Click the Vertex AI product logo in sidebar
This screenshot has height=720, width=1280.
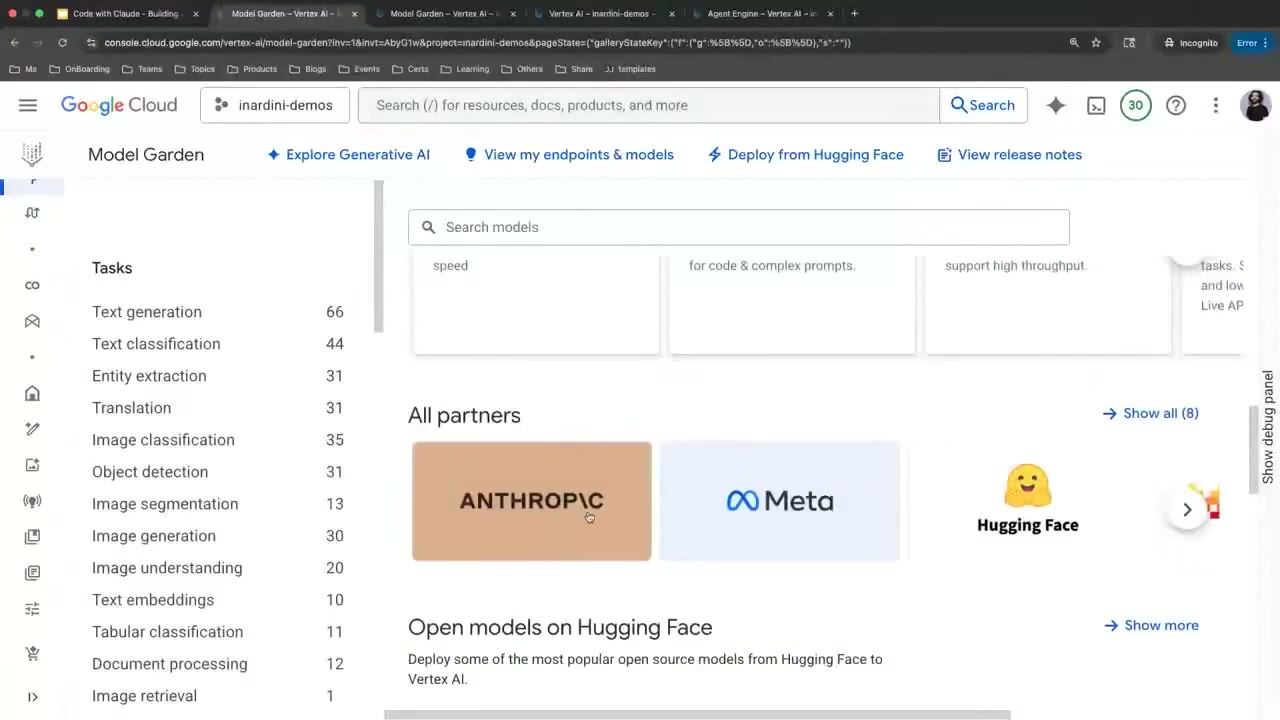pyautogui.click(x=32, y=154)
